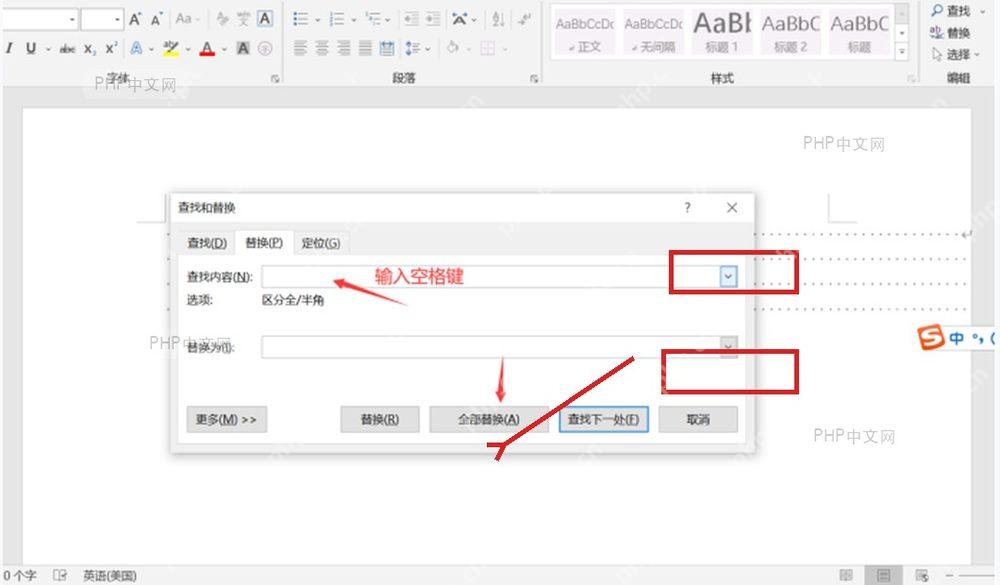Toggle italic formatting
1000x585 pixels.
(x=9, y=48)
